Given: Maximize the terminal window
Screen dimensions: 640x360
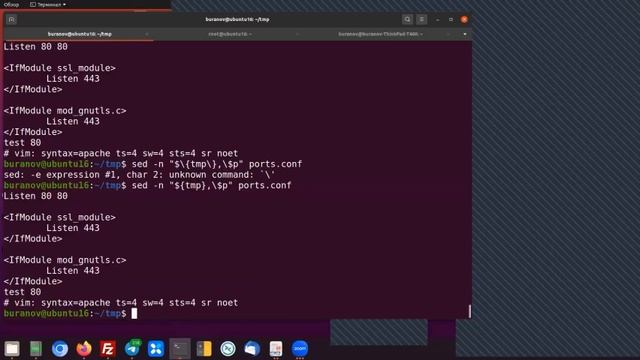Looking at the screenshot, I should [451, 19].
